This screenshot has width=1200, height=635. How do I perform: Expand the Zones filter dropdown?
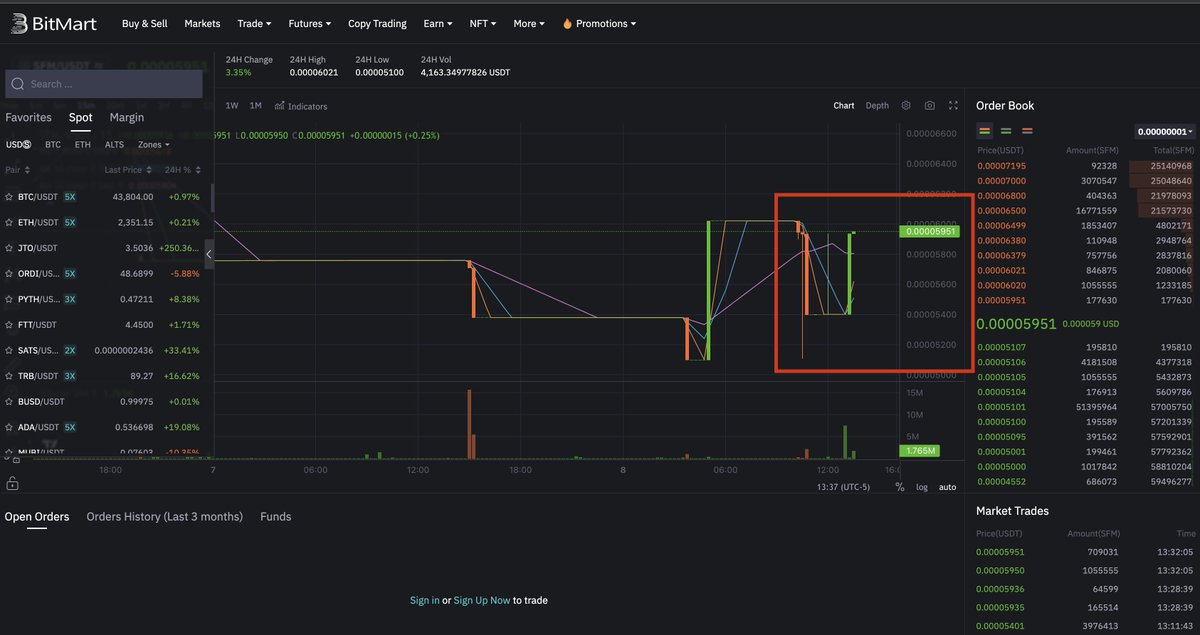click(153, 144)
